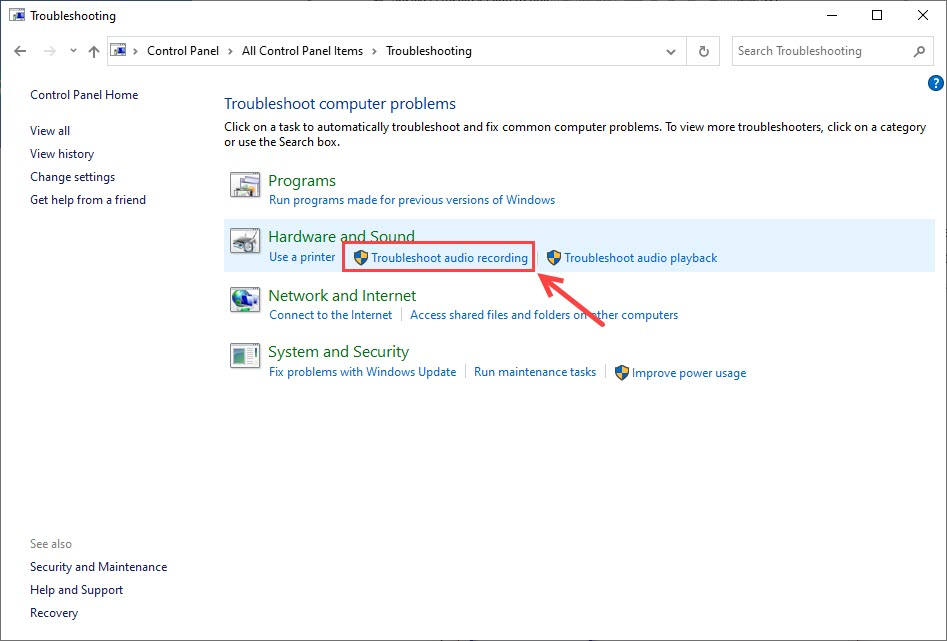Open the recent locations dropdown arrow

73,51
